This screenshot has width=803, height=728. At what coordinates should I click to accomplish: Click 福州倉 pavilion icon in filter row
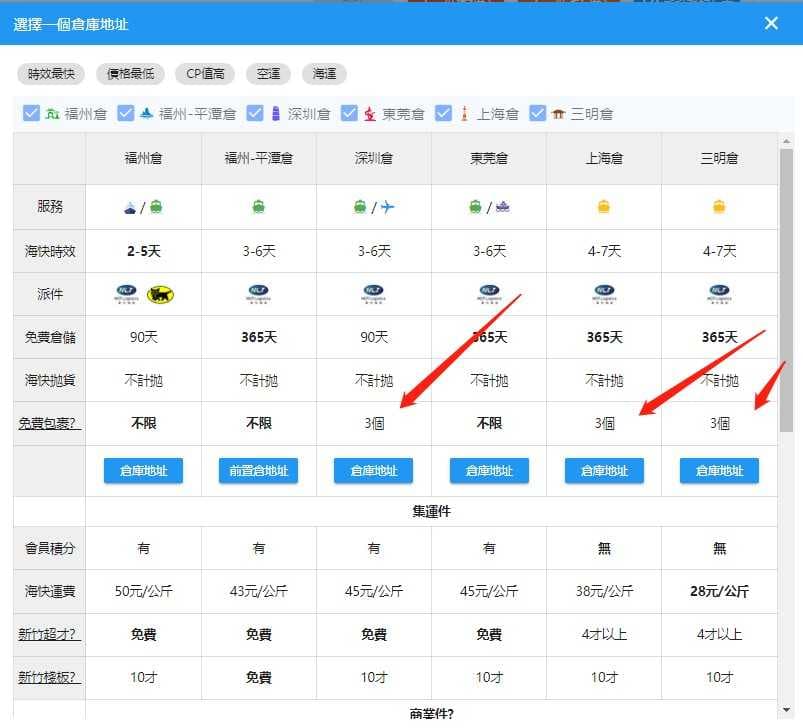[52, 114]
